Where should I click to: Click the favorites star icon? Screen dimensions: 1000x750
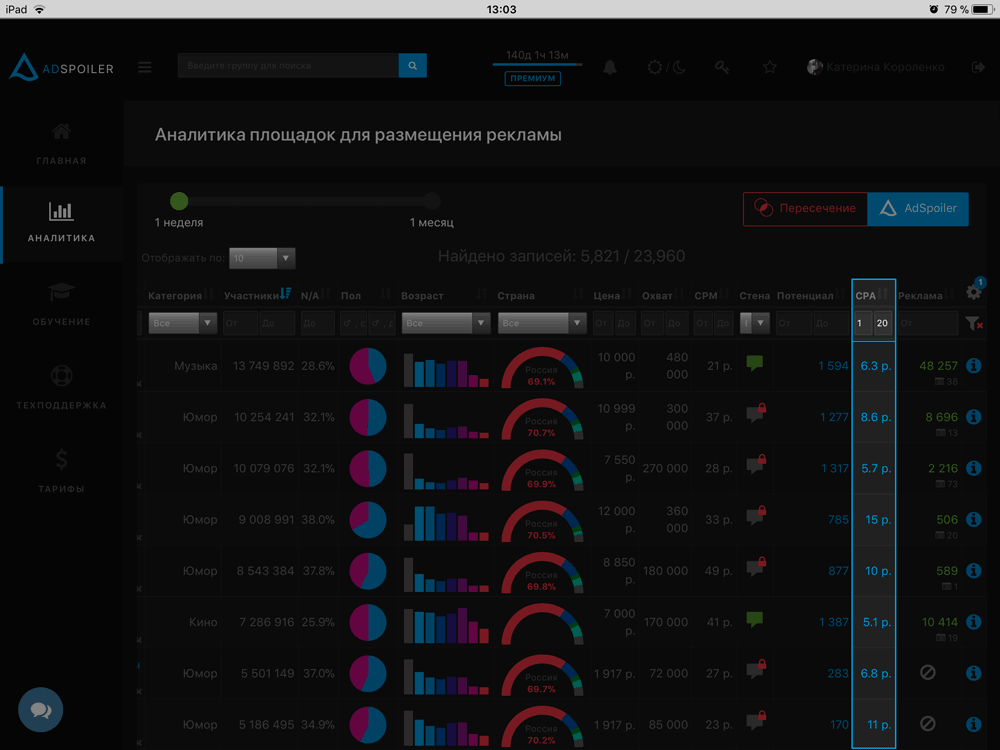click(770, 67)
